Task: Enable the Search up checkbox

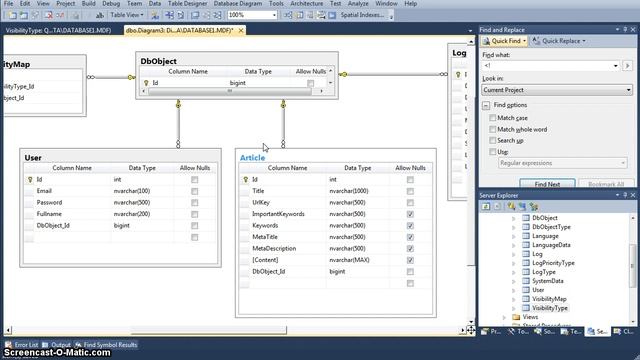Action: (x=493, y=140)
